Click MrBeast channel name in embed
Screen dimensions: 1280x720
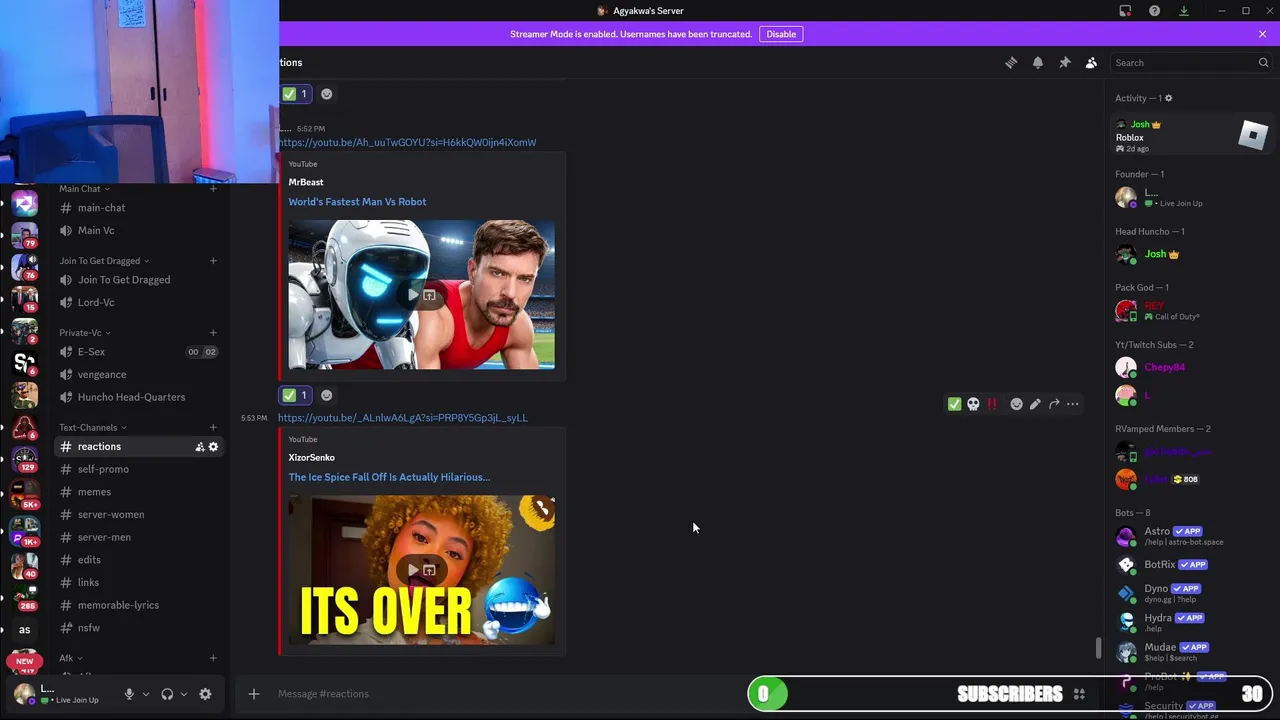306,182
